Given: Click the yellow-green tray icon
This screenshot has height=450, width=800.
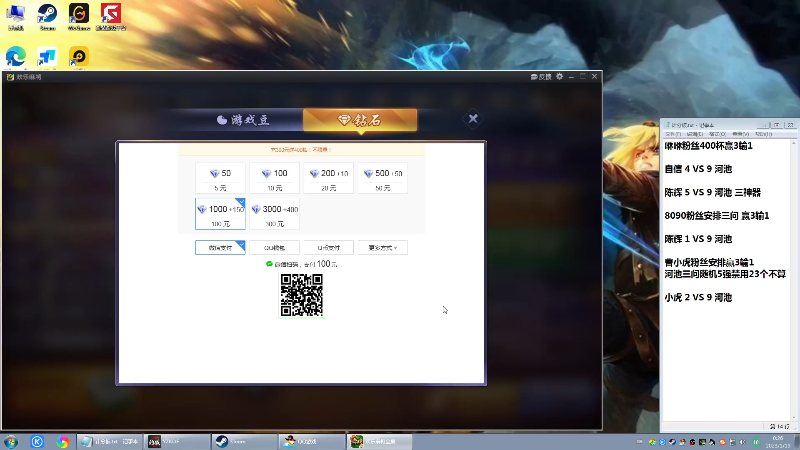Looking at the screenshot, I should [653, 442].
